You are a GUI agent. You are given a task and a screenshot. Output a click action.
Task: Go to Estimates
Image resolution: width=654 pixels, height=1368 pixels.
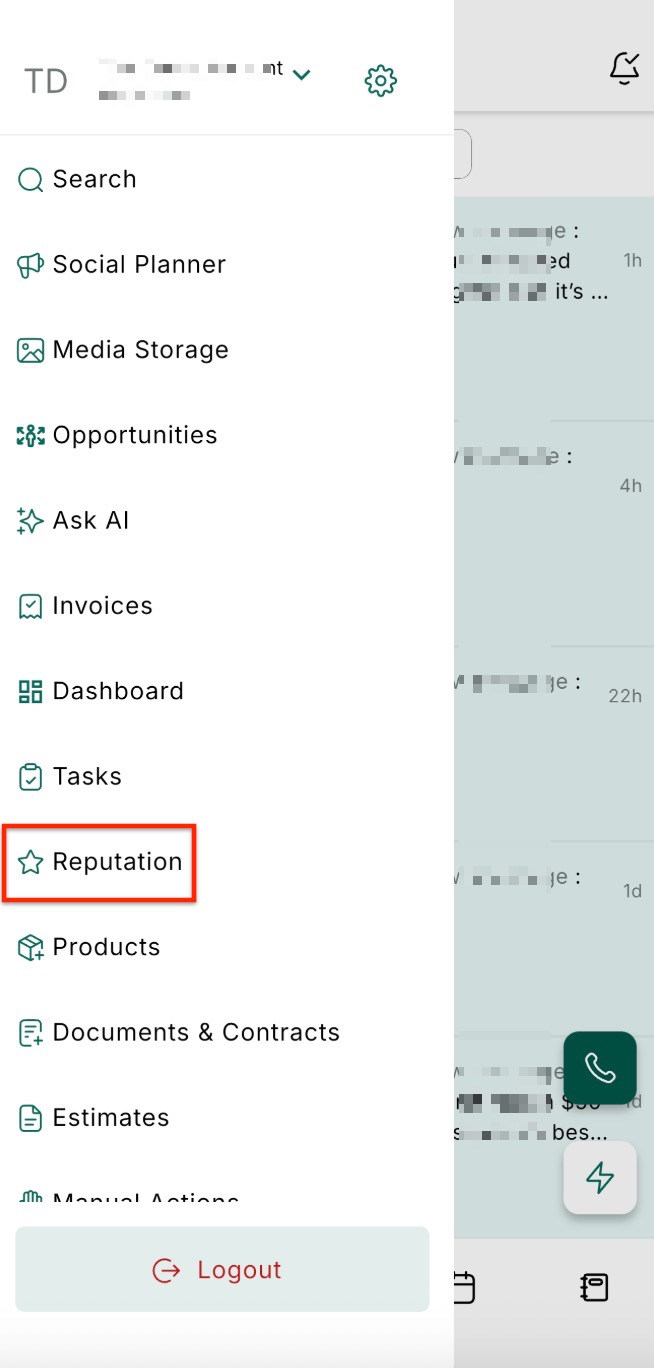[x=110, y=1118]
